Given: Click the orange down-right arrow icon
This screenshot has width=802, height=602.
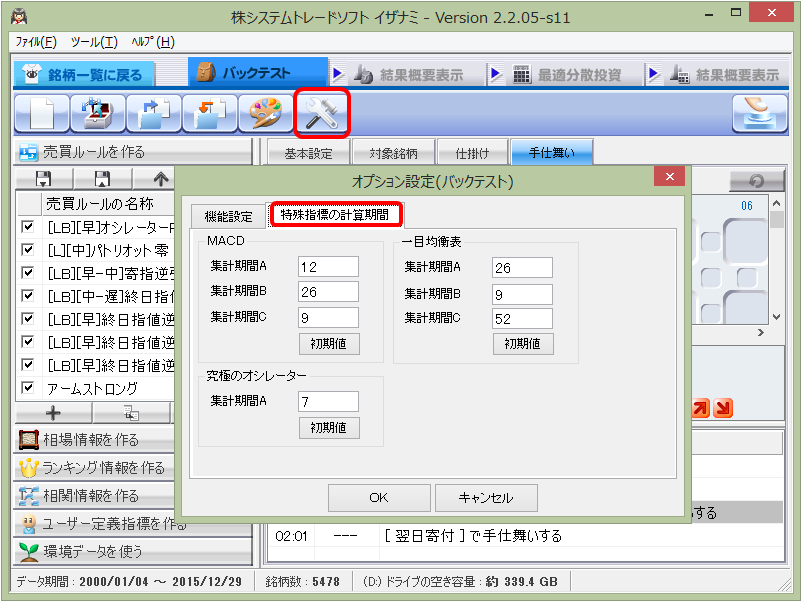Looking at the screenshot, I should 723,408.
